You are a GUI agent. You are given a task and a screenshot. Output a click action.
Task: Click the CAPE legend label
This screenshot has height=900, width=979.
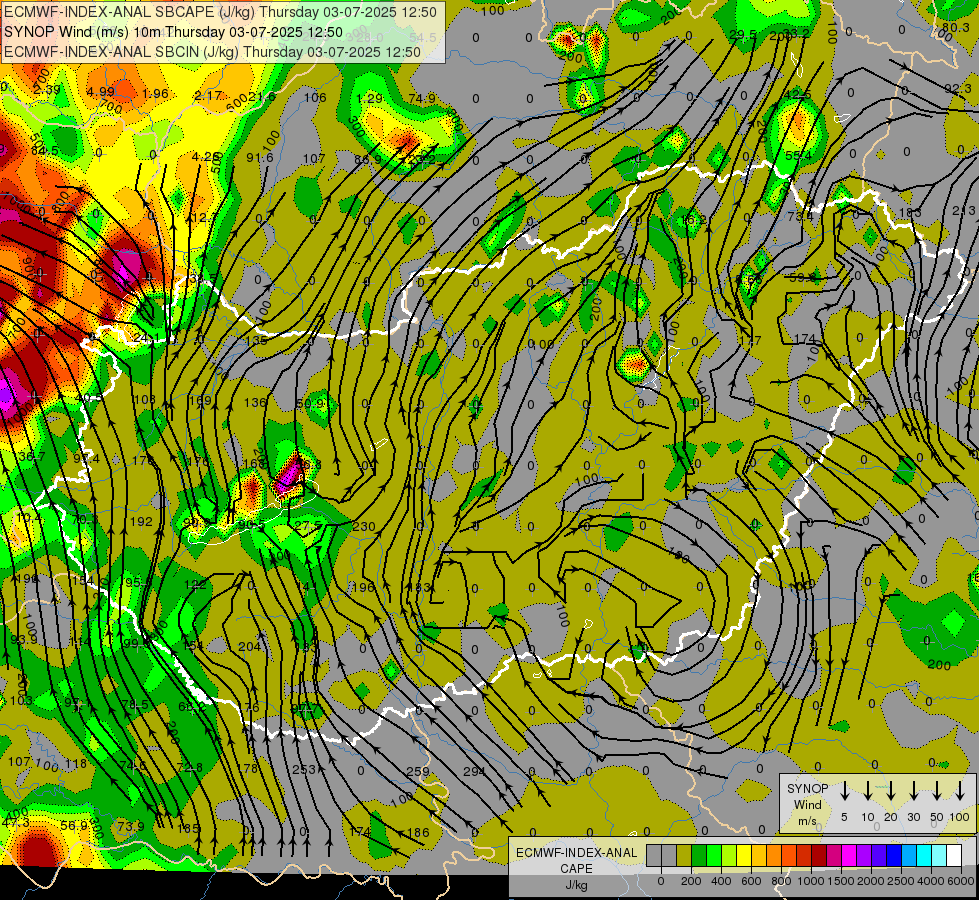[576, 869]
